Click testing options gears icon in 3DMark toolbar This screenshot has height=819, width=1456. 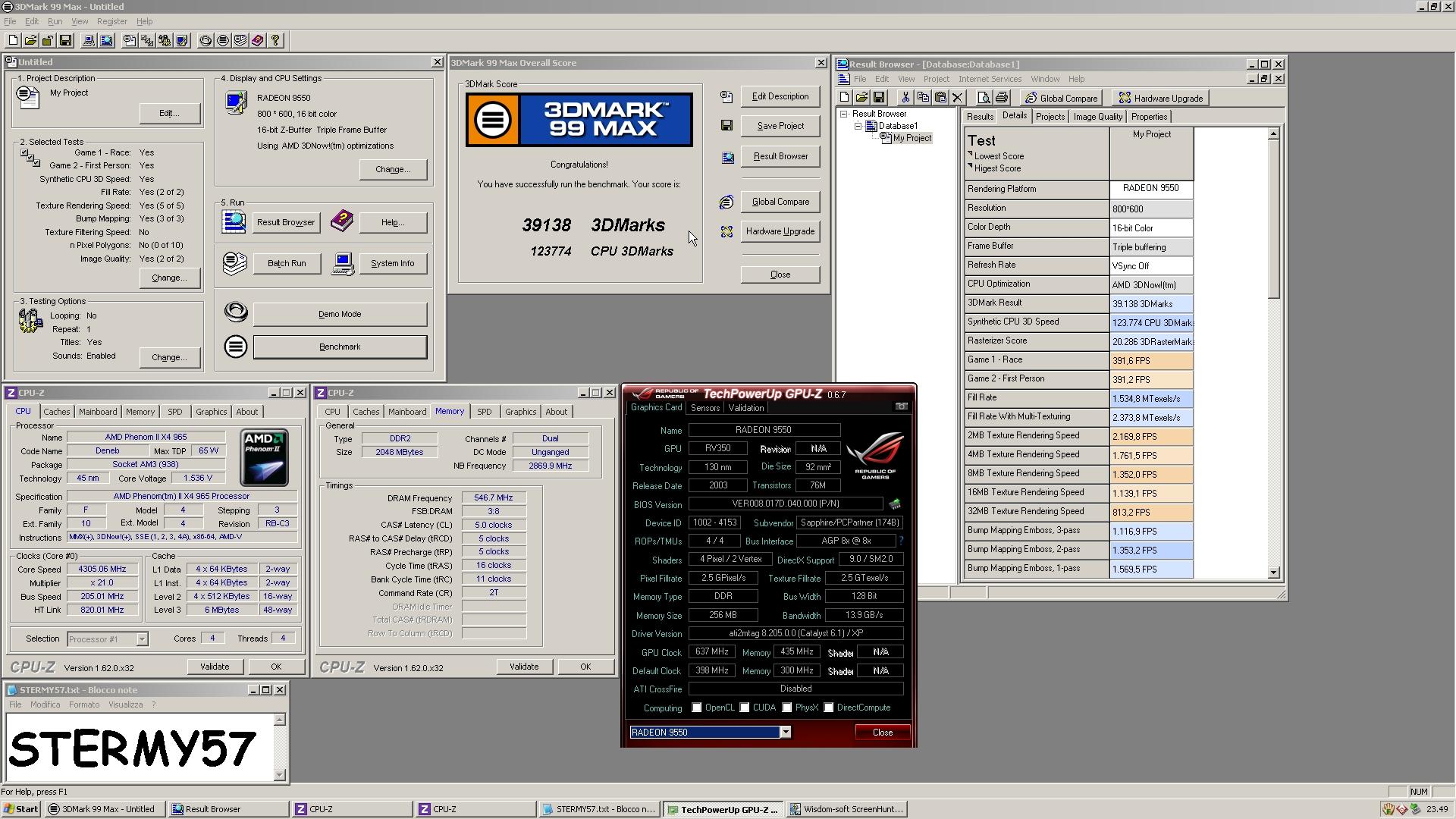coord(165,41)
